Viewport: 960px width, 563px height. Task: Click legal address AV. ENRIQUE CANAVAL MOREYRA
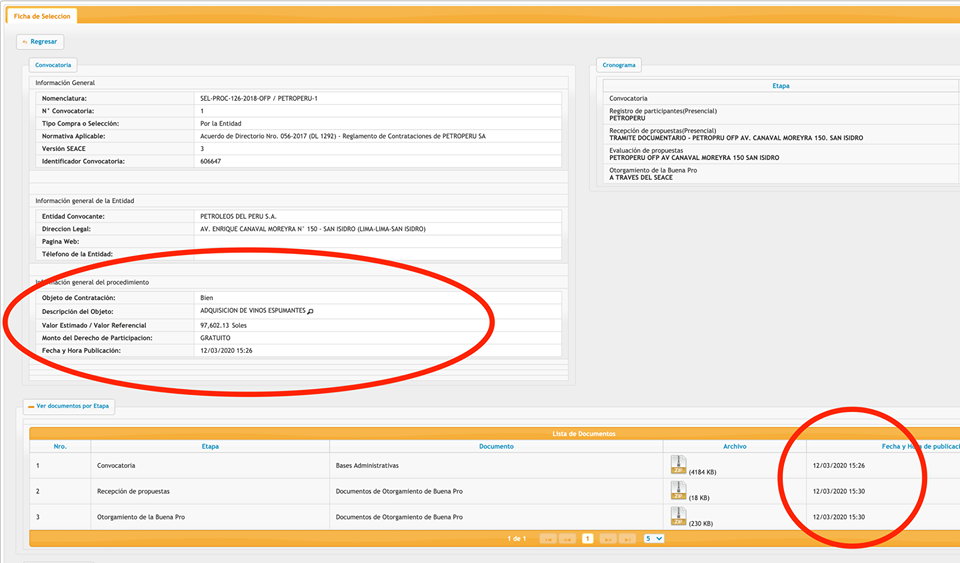point(312,229)
